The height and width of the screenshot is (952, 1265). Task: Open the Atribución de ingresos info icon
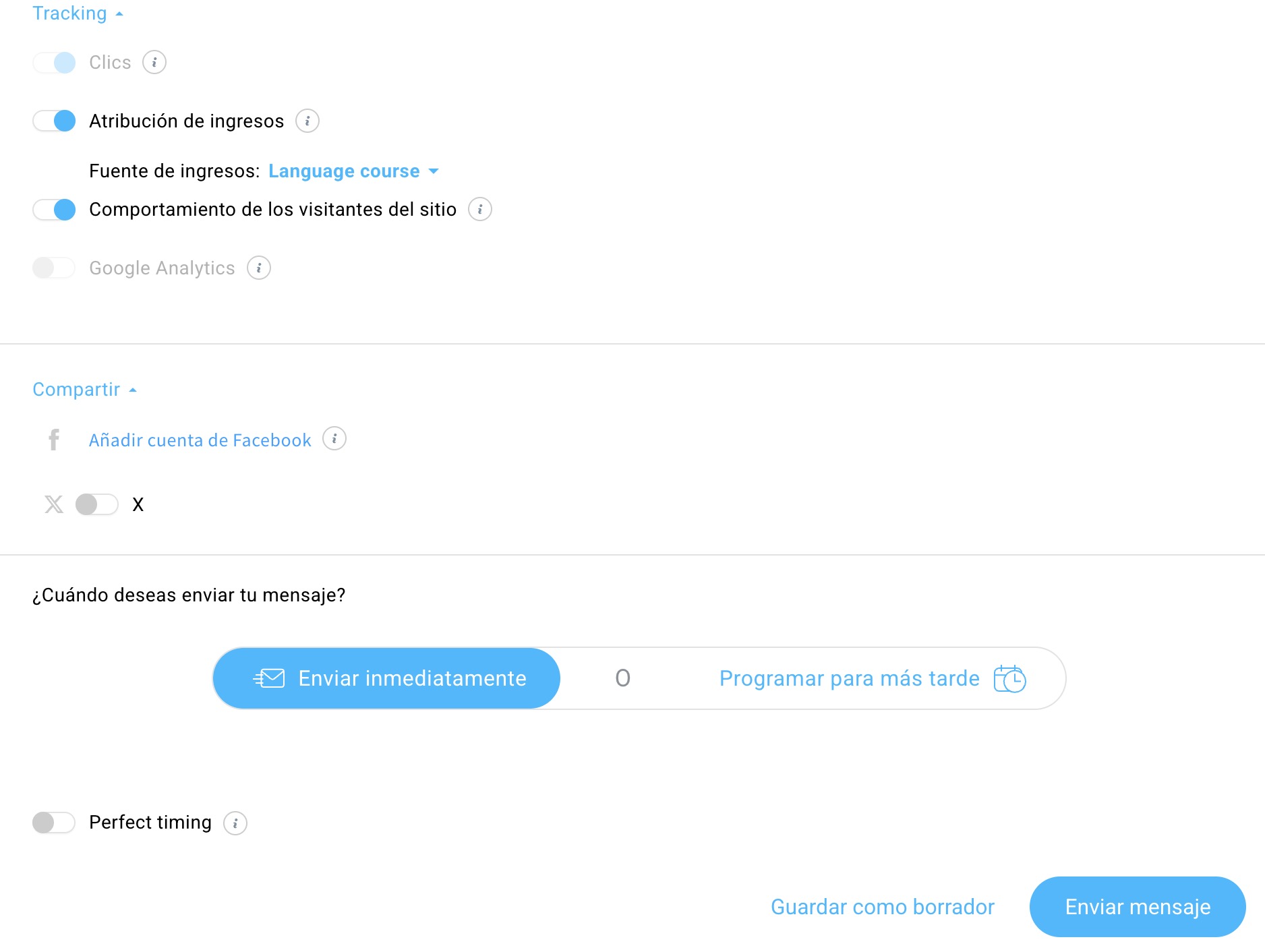pyautogui.click(x=307, y=121)
